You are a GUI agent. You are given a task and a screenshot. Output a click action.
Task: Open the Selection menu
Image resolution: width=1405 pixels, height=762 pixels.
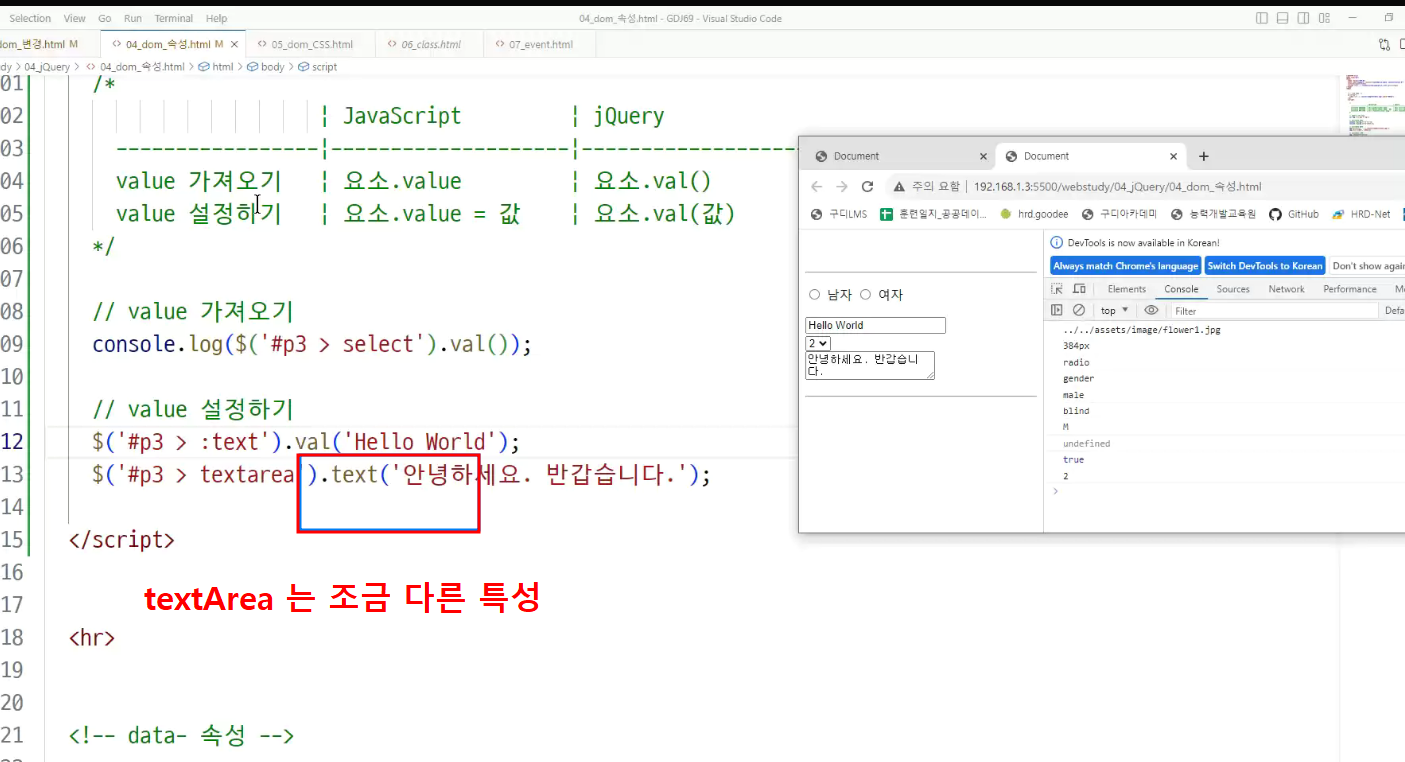click(30, 18)
